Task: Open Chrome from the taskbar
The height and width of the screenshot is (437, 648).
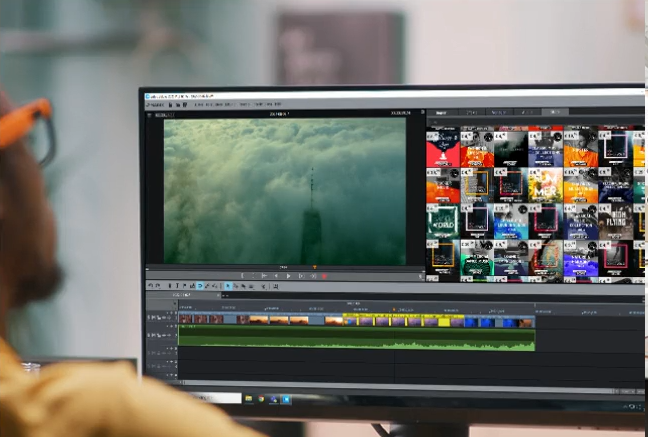Action: 261,399
